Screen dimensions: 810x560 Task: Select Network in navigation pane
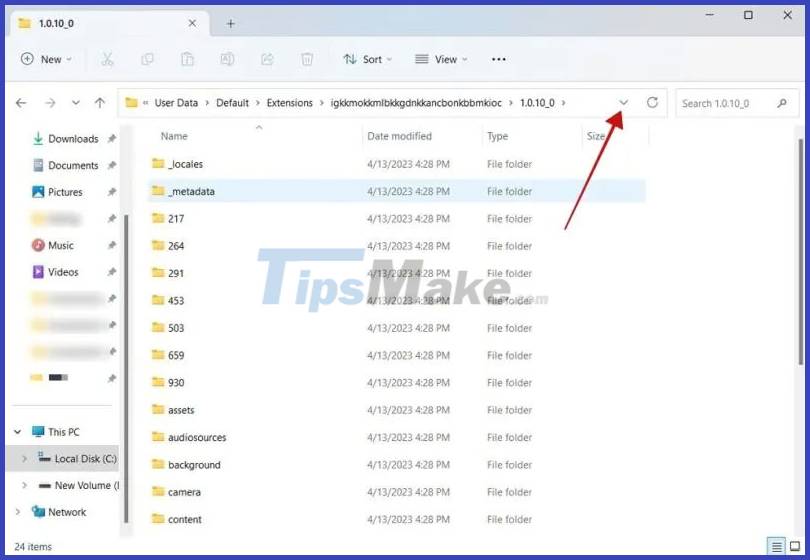(x=59, y=511)
